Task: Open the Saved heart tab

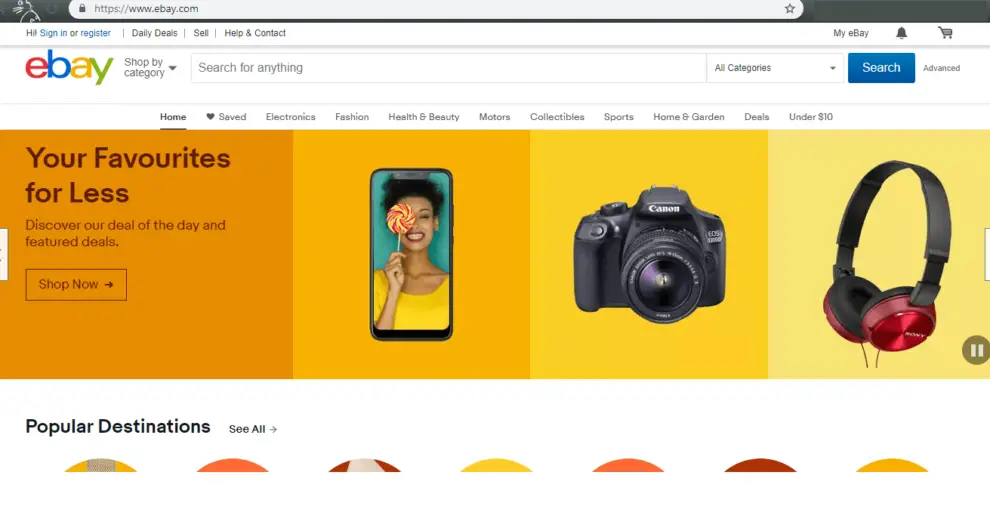Action: [226, 117]
